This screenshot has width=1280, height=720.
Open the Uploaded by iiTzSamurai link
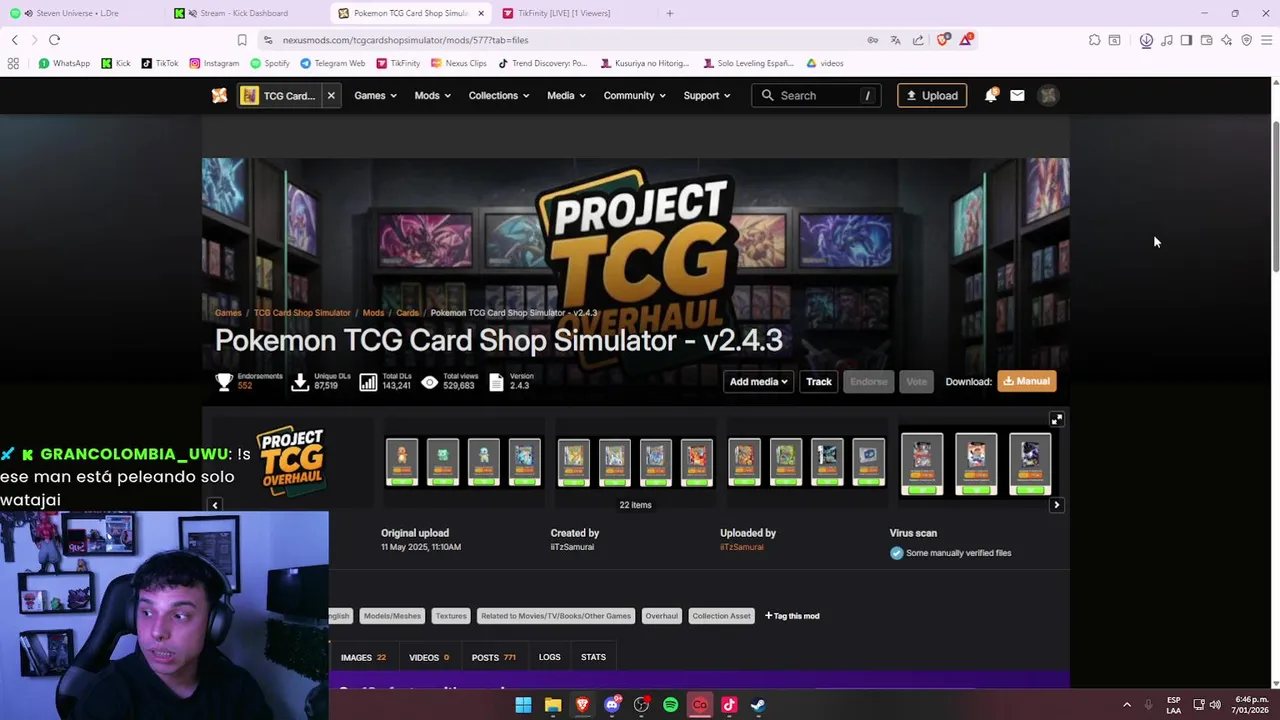point(741,547)
